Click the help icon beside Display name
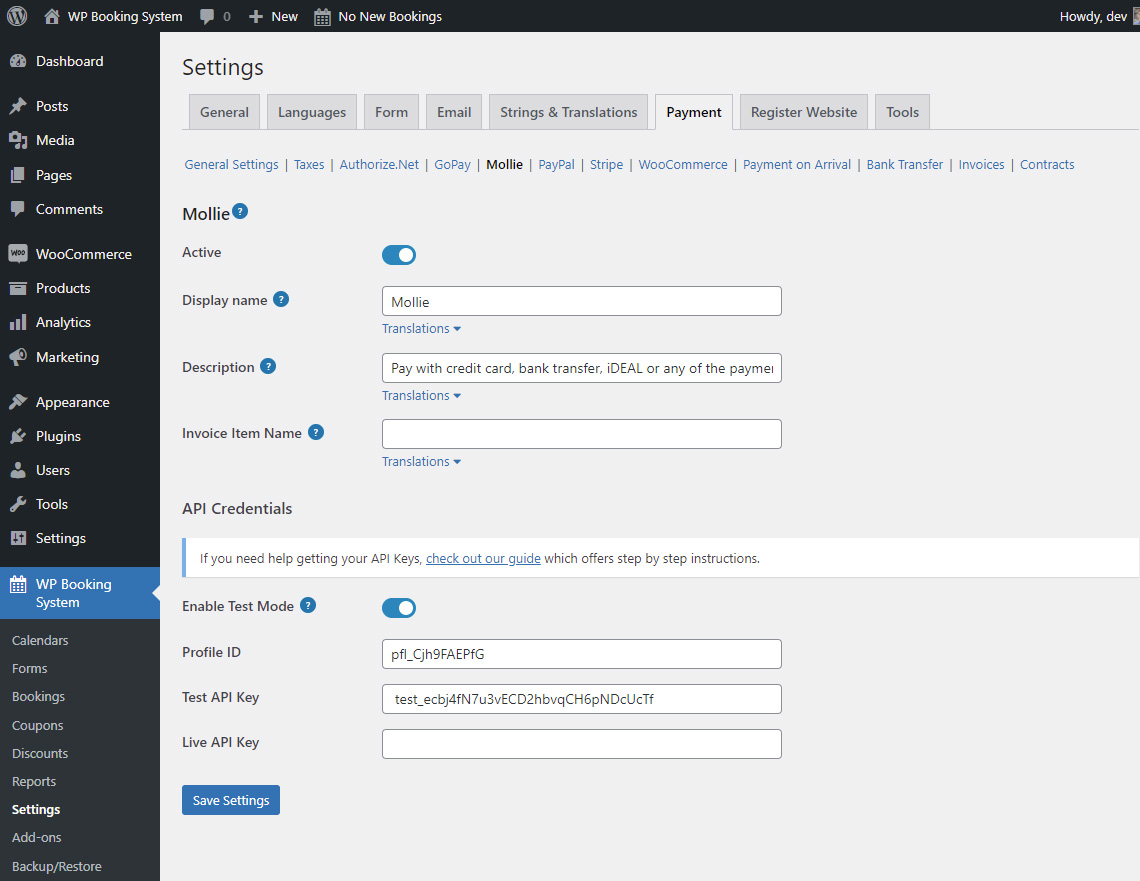Viewport: 1140px width, 881px height. pyautogui.click(x=281, y=299)
